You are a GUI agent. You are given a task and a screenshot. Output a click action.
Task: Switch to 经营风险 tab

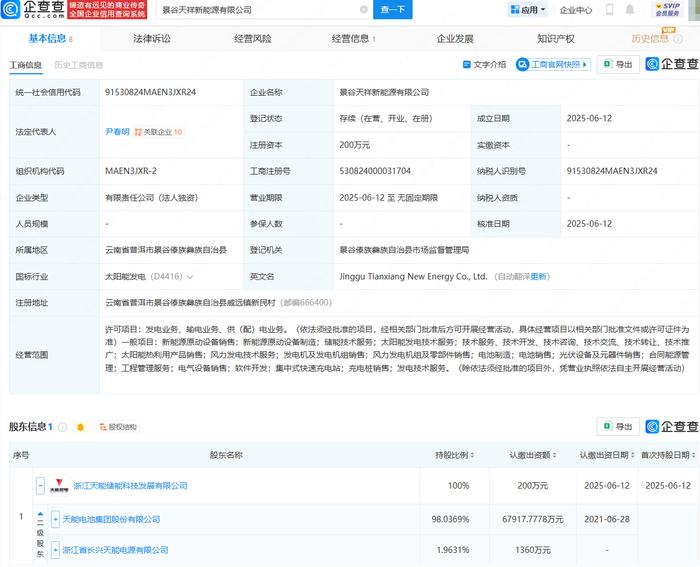coord(253,39)
